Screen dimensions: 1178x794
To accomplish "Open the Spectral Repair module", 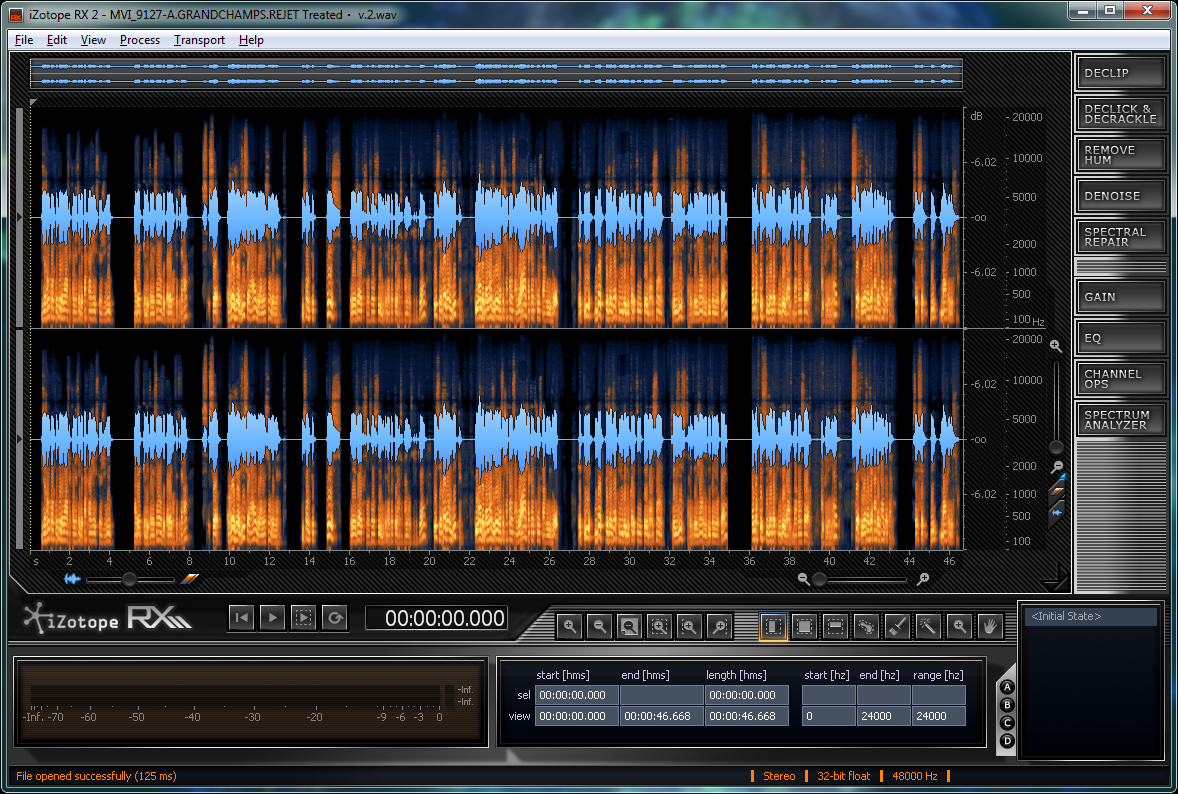I will 1121,237.
